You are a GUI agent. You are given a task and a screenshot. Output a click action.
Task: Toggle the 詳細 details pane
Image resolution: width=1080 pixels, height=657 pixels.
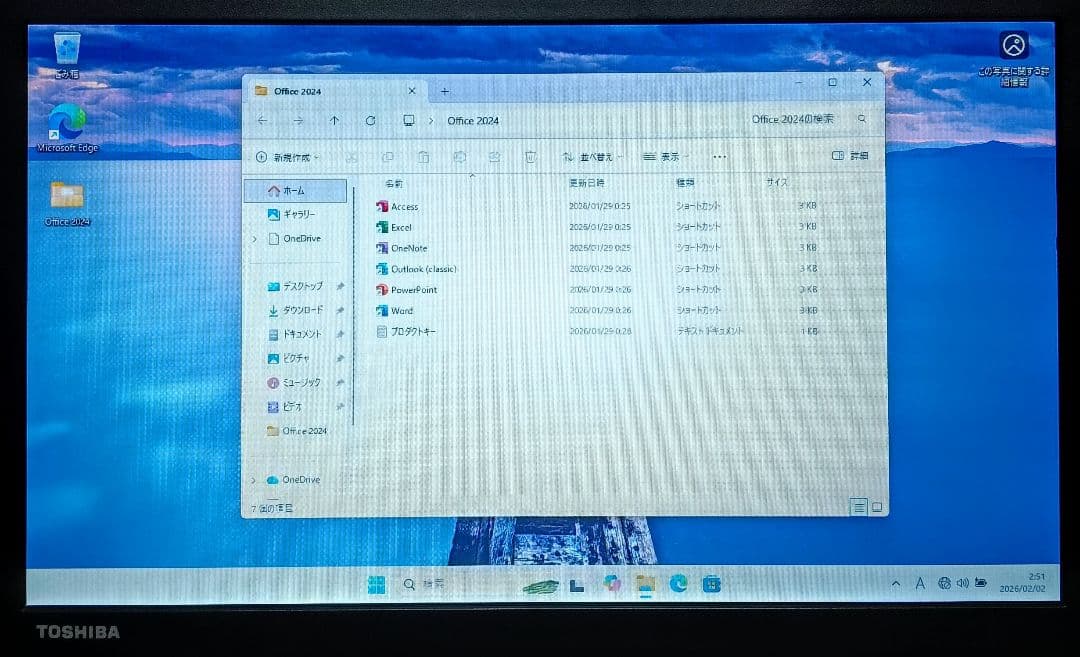(852, 156)
